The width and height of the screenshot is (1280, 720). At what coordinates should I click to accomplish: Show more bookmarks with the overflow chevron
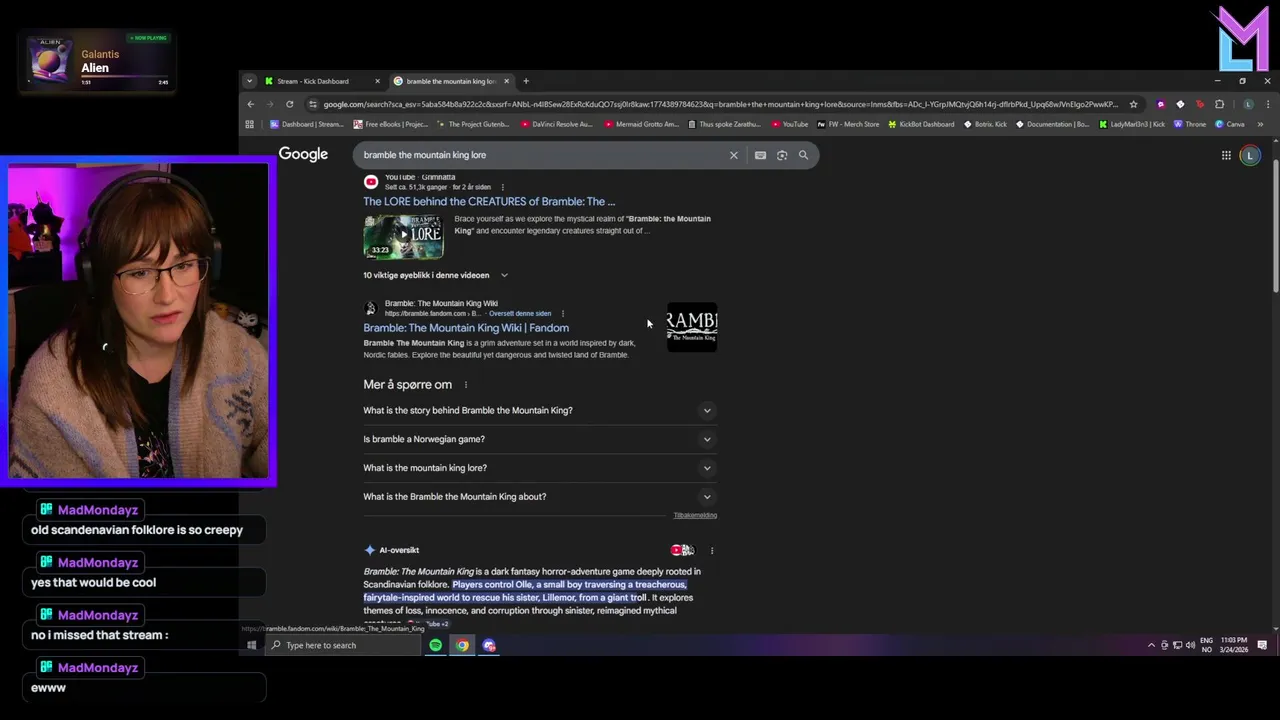coord(1260,124)
